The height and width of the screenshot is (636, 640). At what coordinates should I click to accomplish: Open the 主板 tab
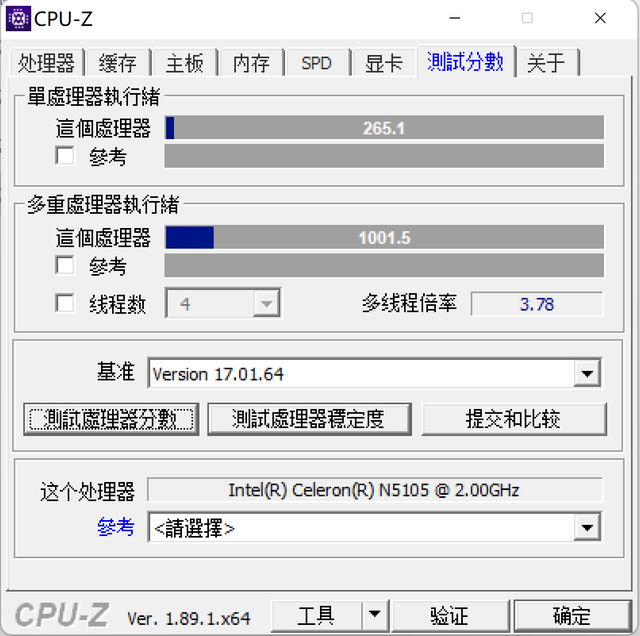(185, 63)
